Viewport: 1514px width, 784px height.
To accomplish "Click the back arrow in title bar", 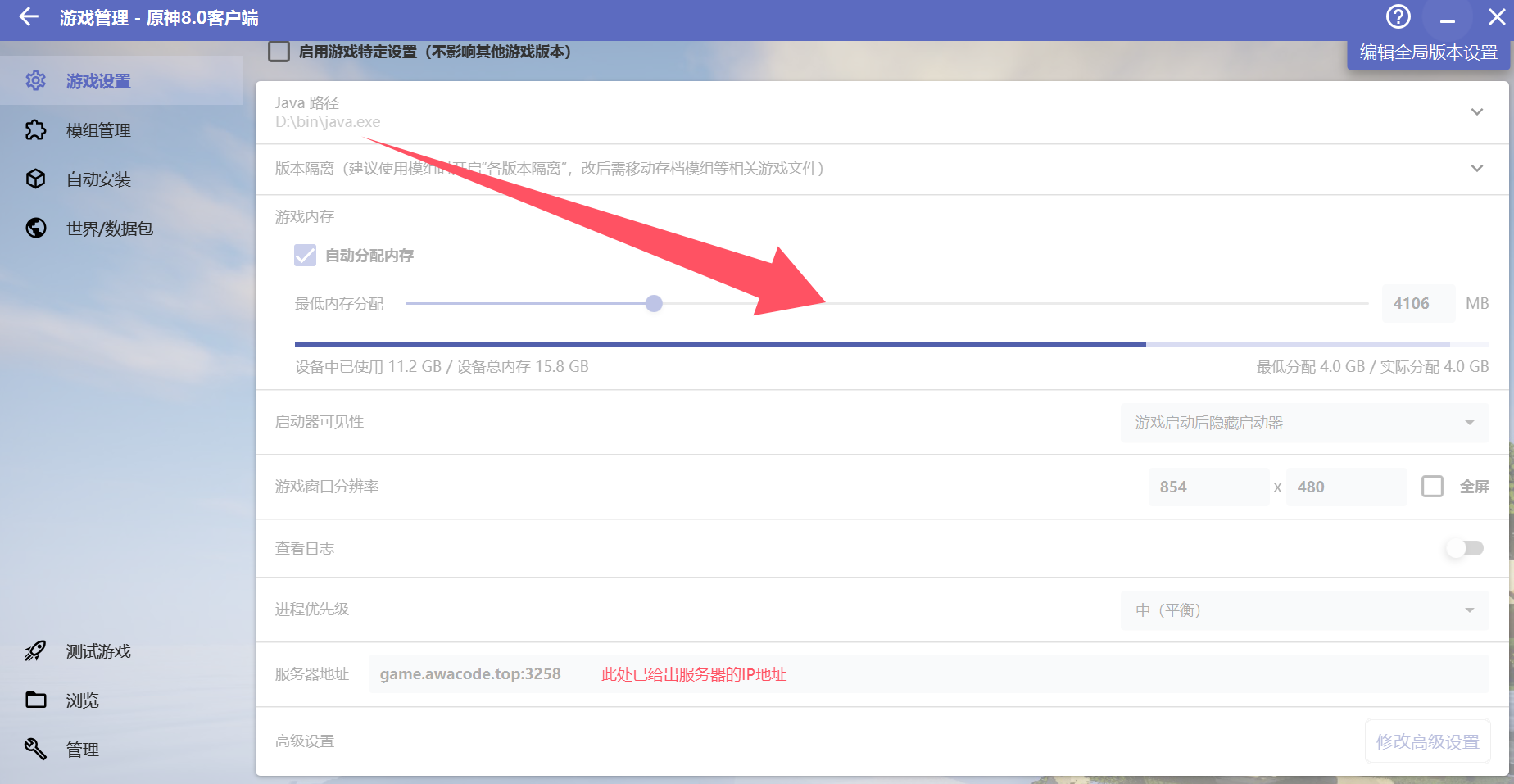I will pyautogui.click(x=29, y=17).
